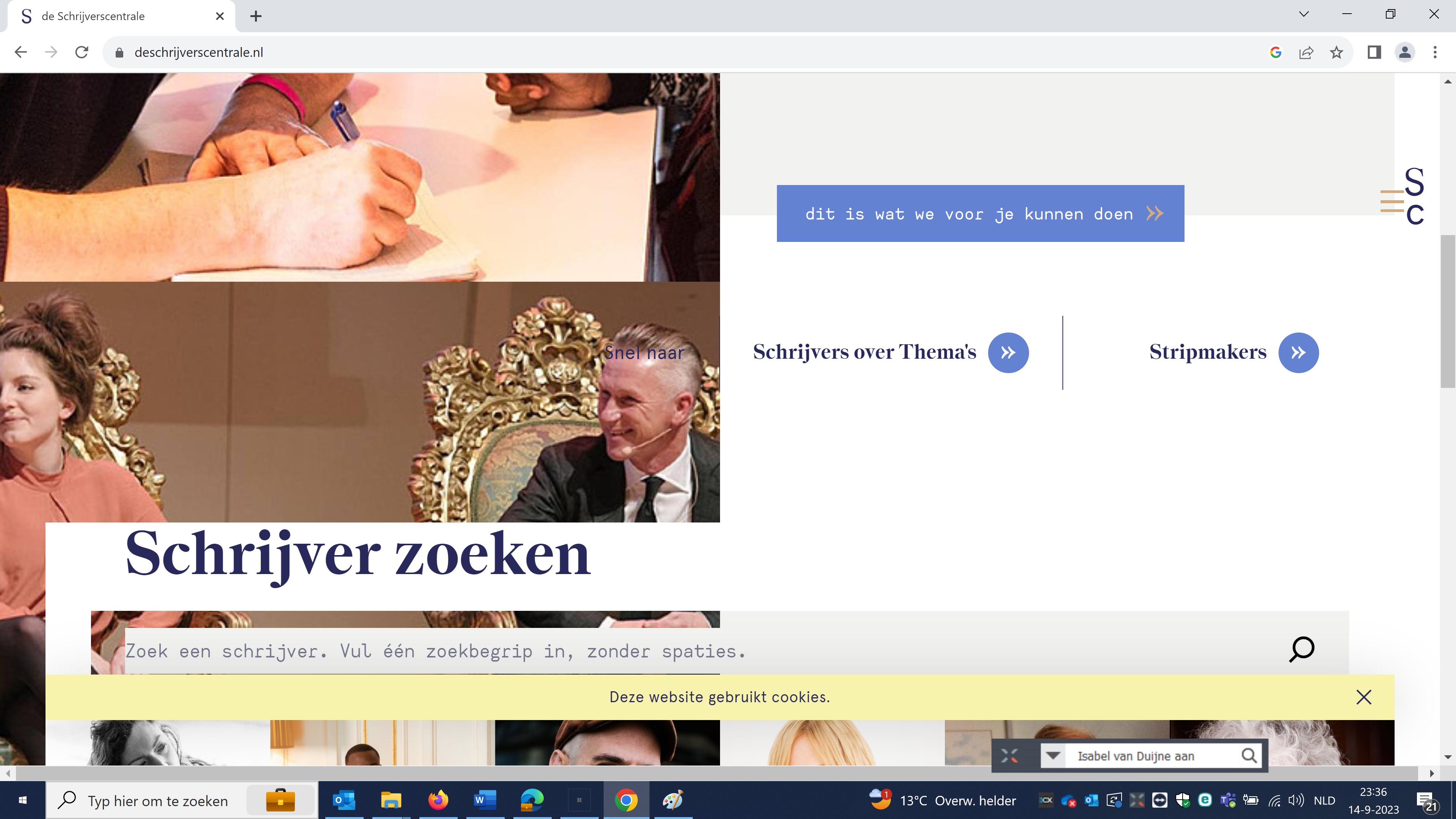Open the SC hamburger menu logo
Screen dimensions: 1456x819
tap(1402, 196)
